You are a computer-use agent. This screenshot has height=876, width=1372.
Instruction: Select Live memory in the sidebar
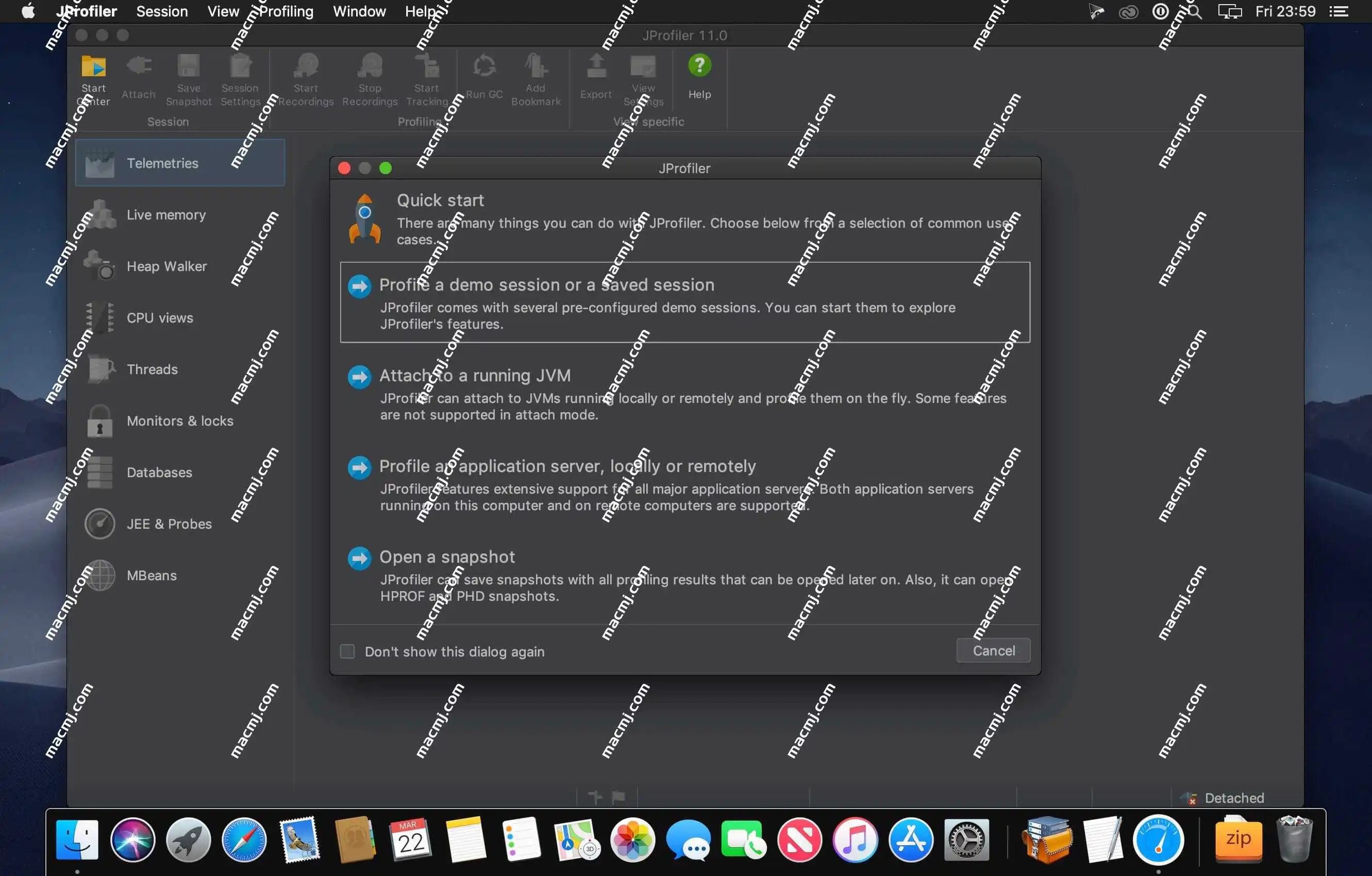tap(180, 215)
